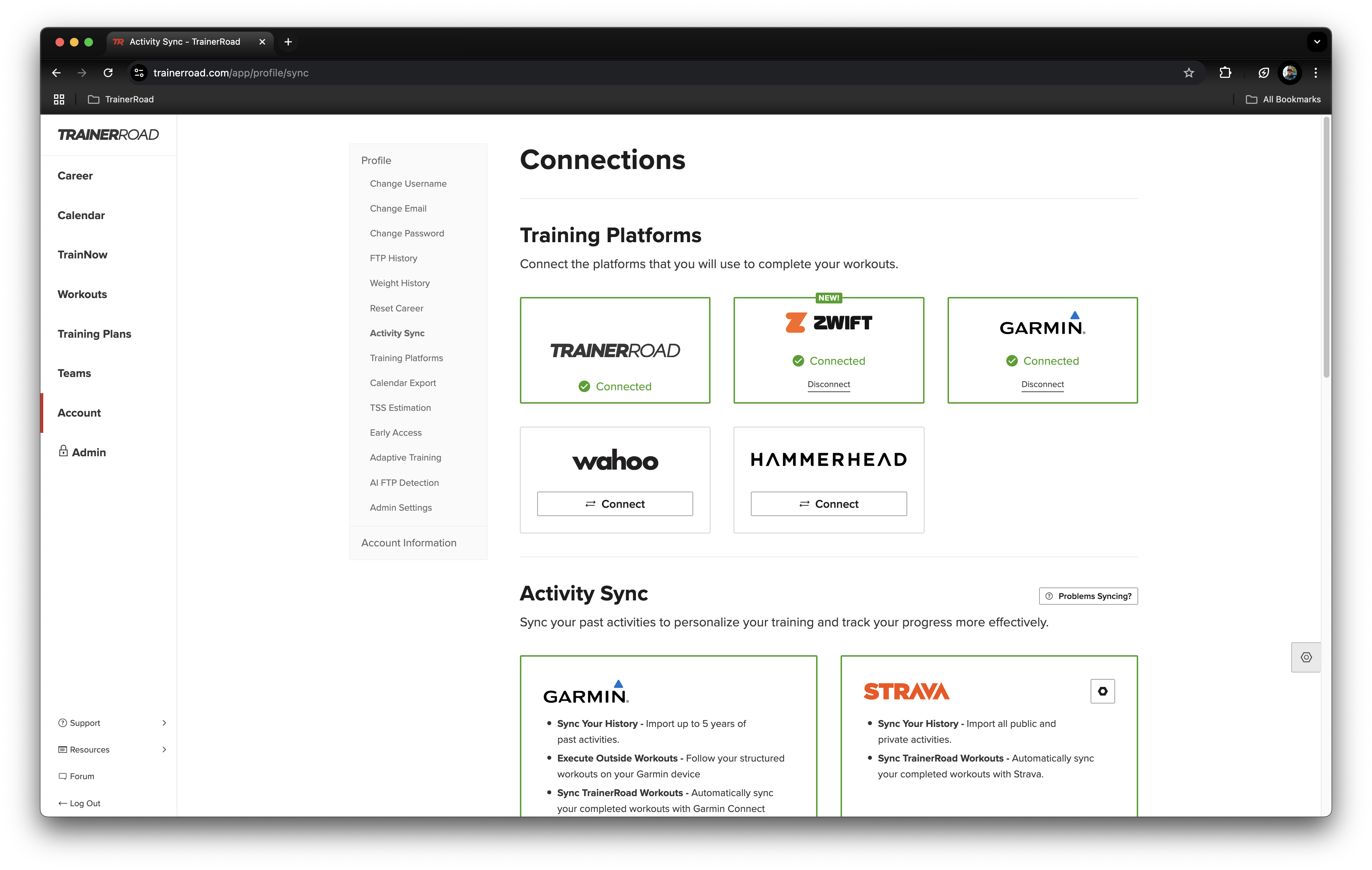Screen dimensions: 1372x870
Task: Click the Garmin logo in Training Platforms
Action: 1042,323
